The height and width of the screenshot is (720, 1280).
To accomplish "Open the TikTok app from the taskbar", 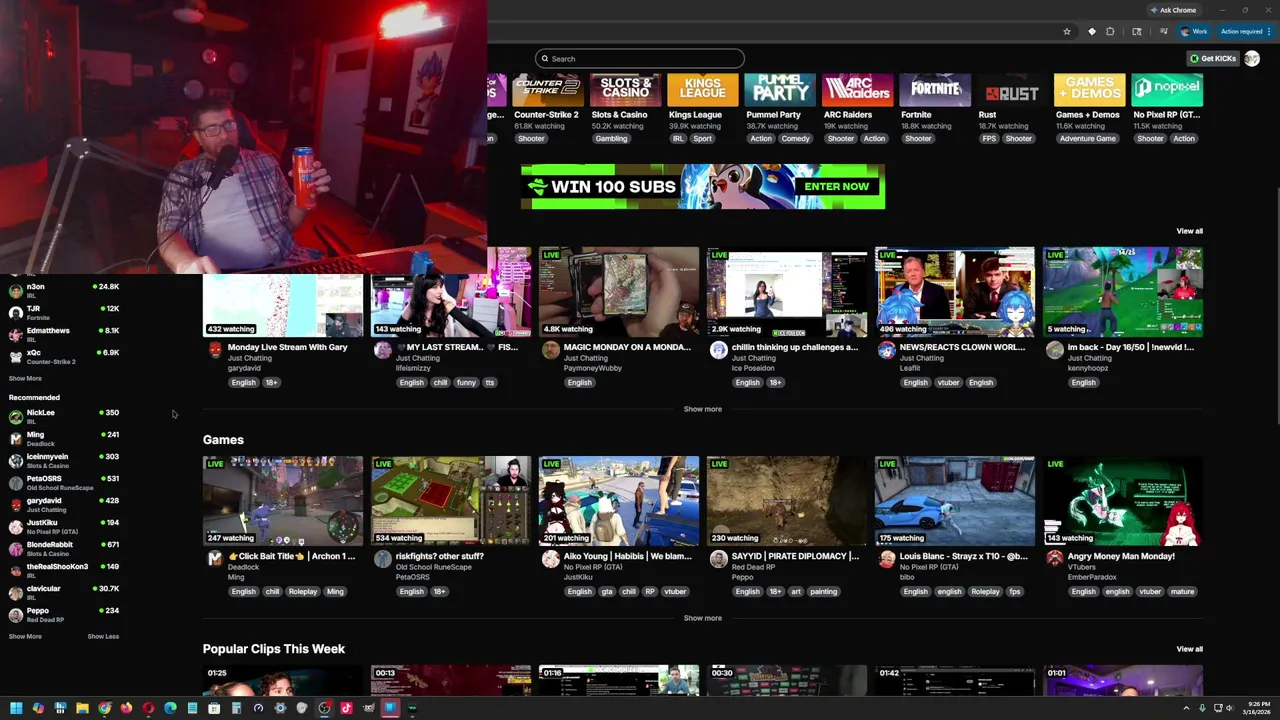I will coord(346,708).
